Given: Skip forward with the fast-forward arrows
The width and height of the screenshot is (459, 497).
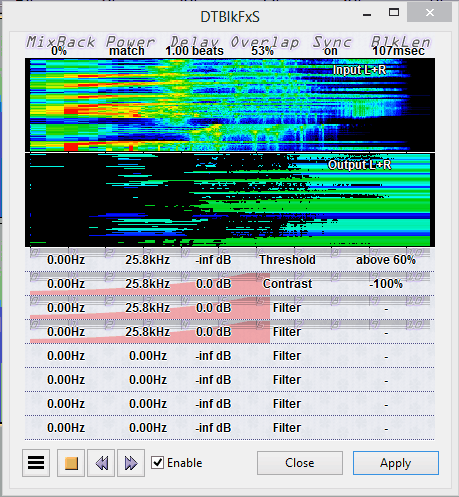Looking at the screenshot, I should [x=131, y=463].
